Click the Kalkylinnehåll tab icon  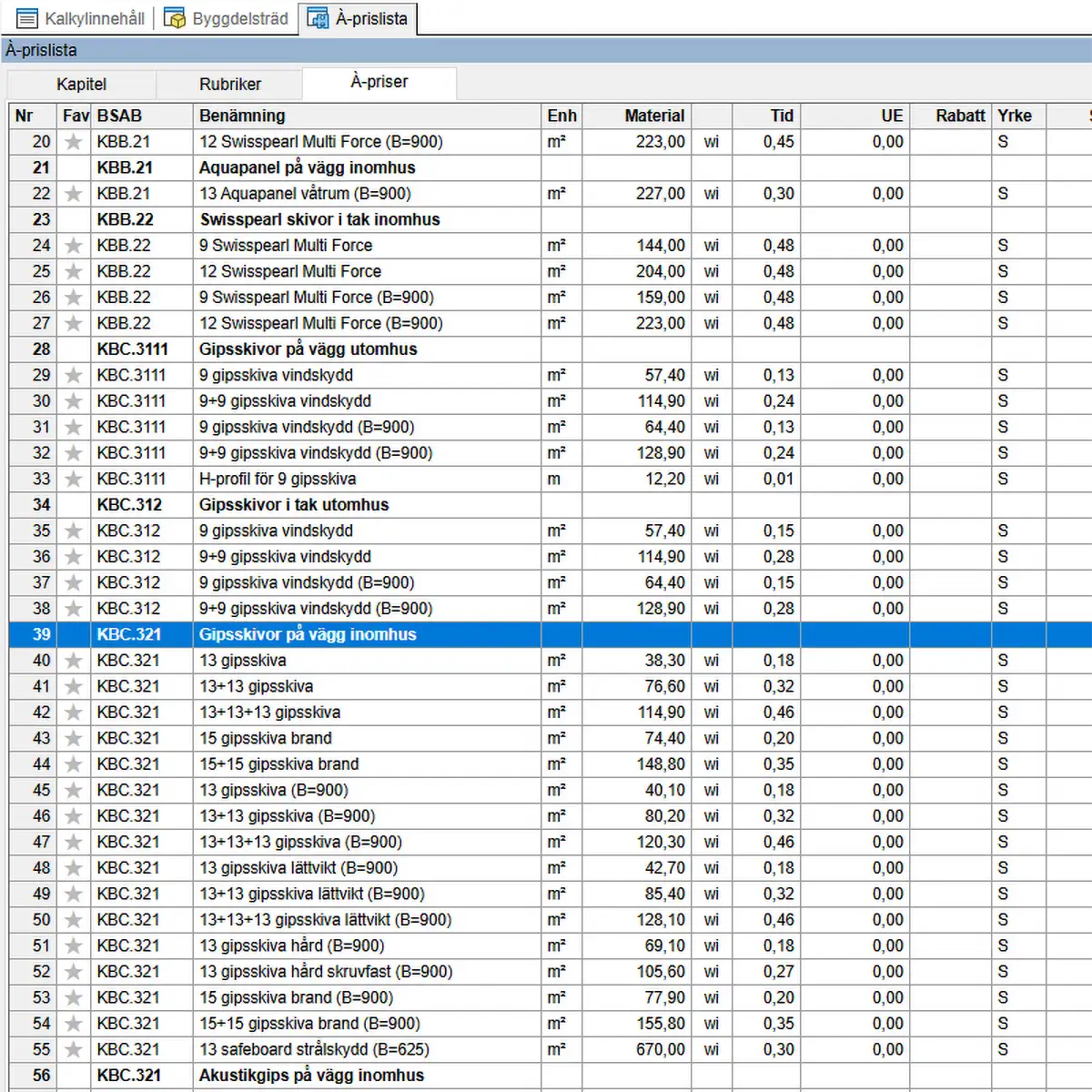(27, 18)
